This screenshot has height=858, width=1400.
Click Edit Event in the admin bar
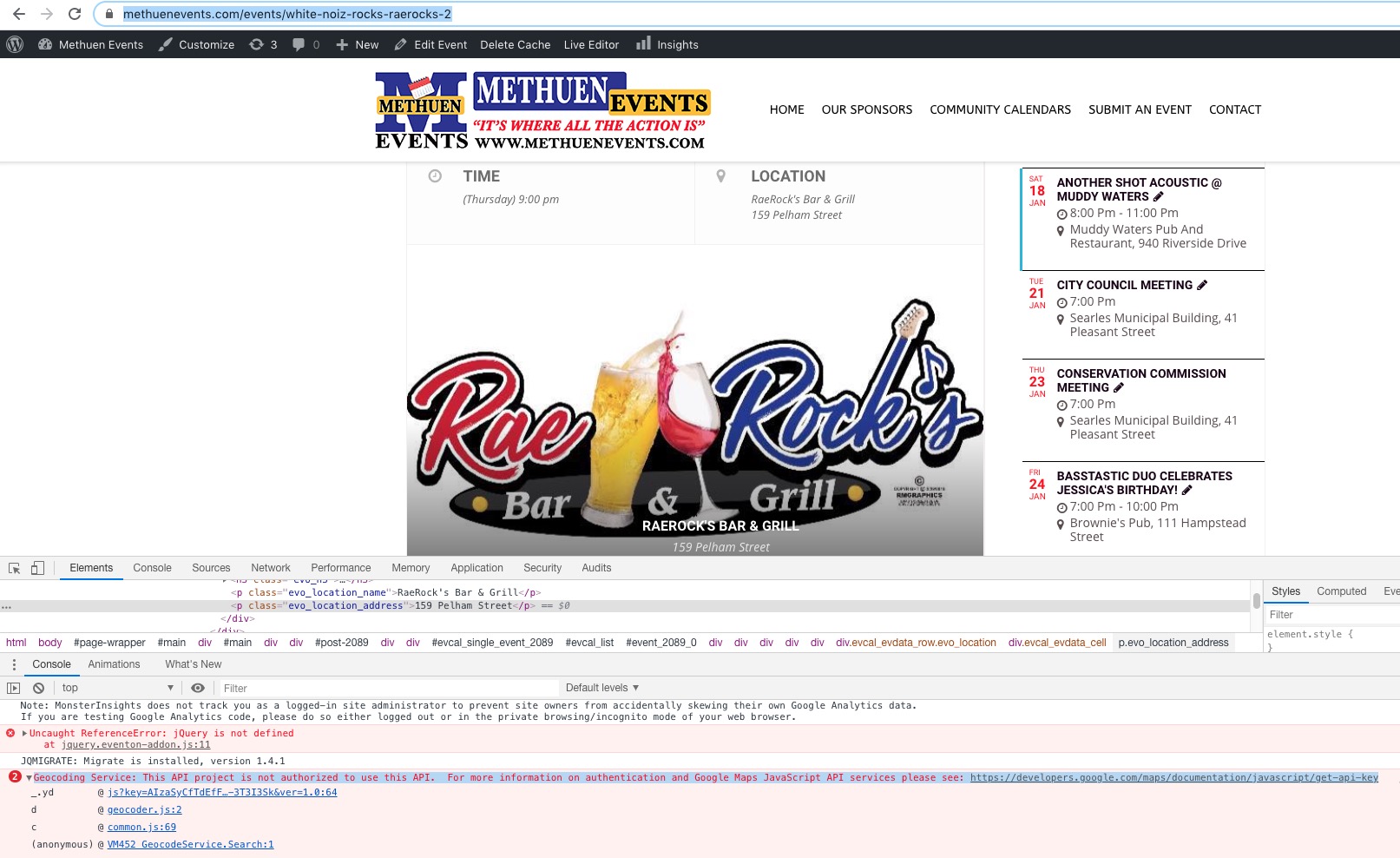(x=431, y=44)
